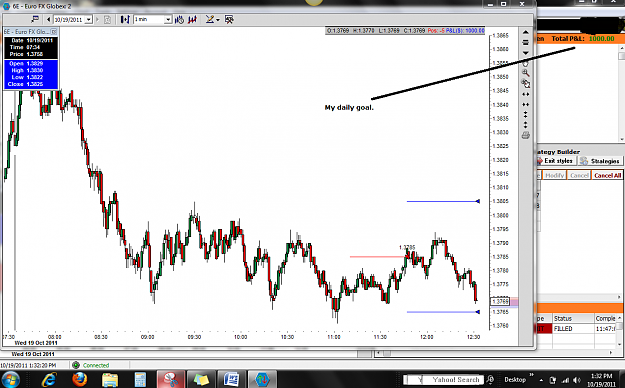Switch to trading platform taskbar icon
This screenshot has height=388, width=625.
point(262,379)
